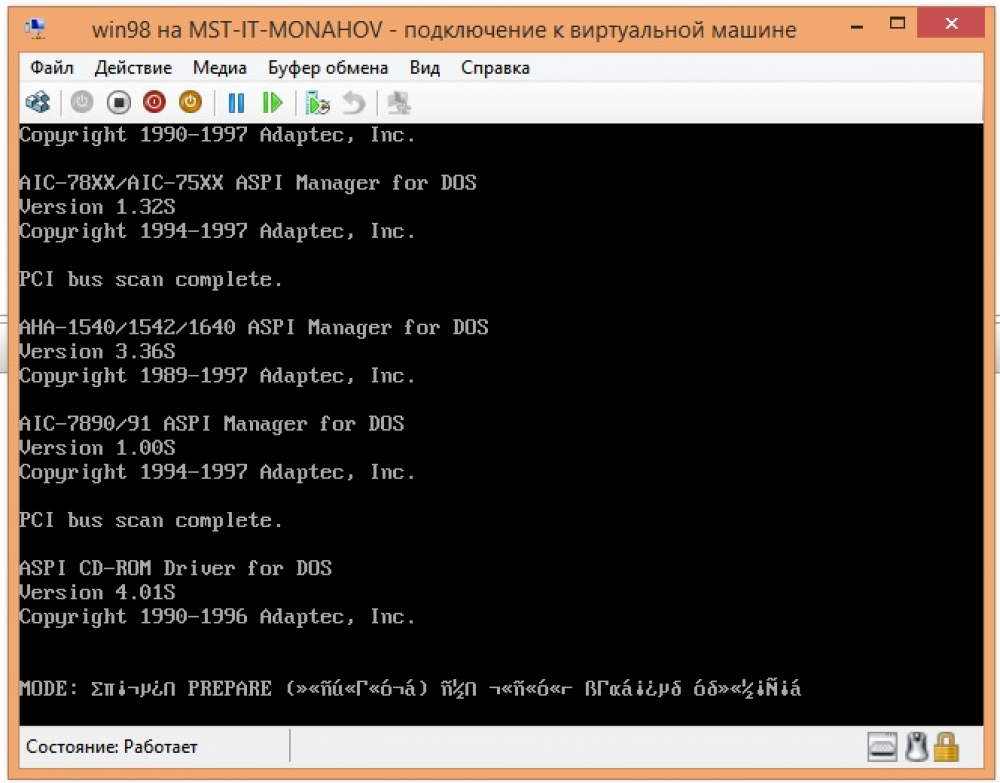The height and width of the screenshot is (783, 1000).
Task: Click the mouse status icon
Action: 916,747
